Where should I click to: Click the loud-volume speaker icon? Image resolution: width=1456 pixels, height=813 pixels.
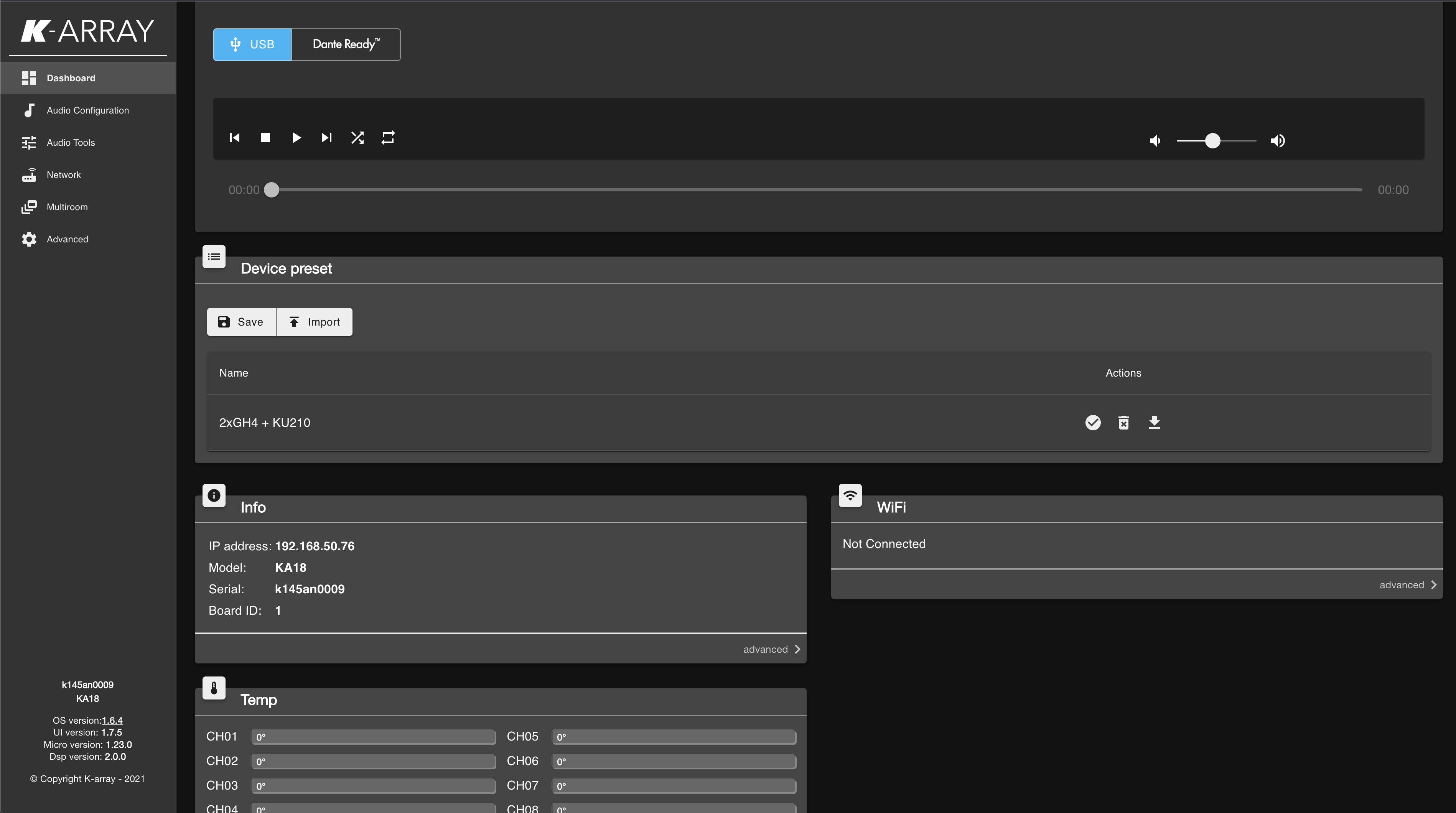click(x=1278, y=141)
